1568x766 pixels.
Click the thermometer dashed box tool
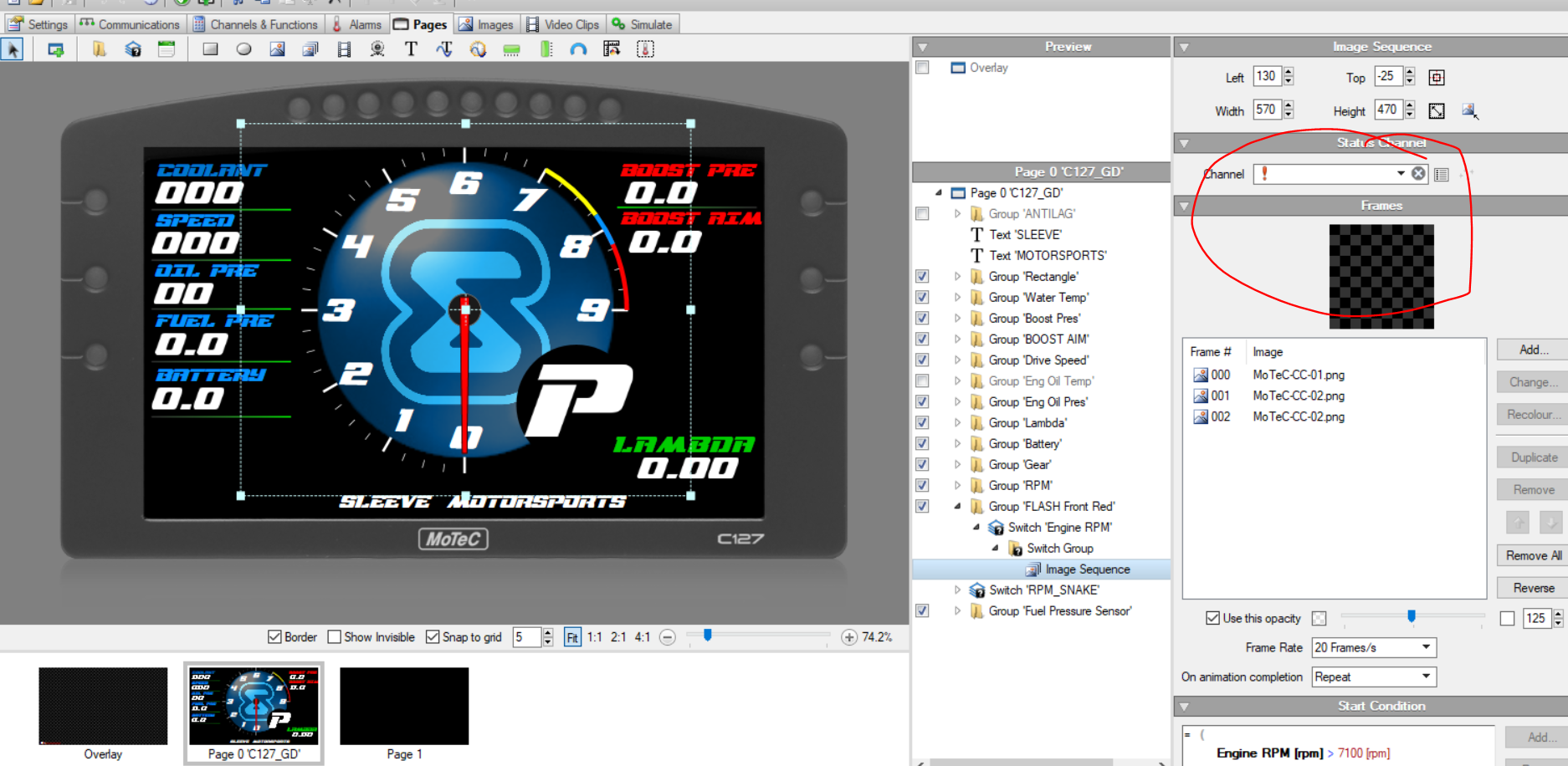(x=645, y=49)
